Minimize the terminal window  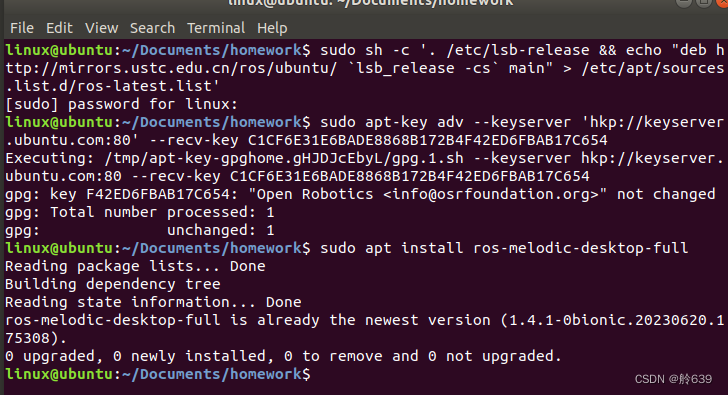click(x=683, y=2)
